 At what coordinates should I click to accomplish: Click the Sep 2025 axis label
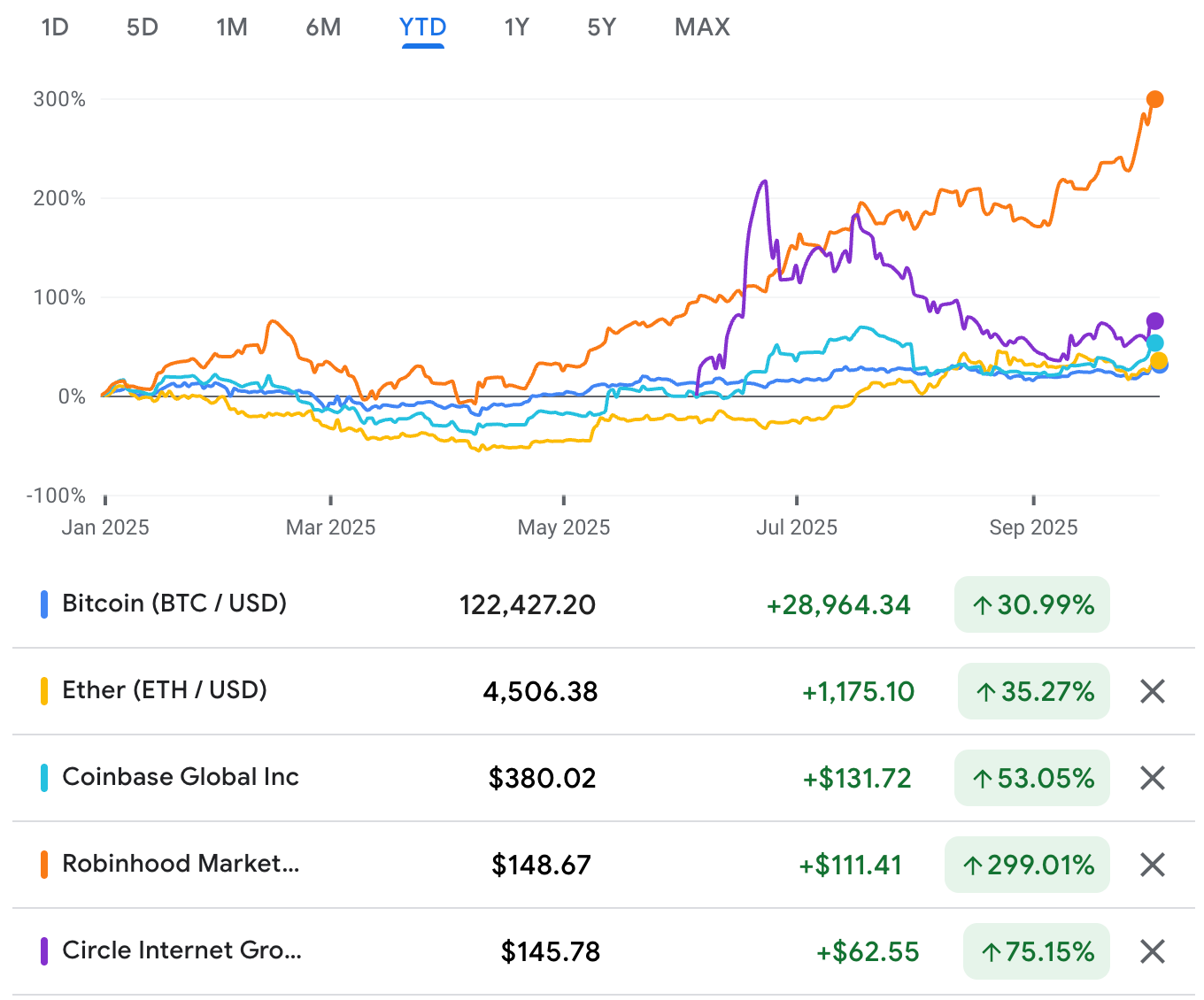(1033, 527)
